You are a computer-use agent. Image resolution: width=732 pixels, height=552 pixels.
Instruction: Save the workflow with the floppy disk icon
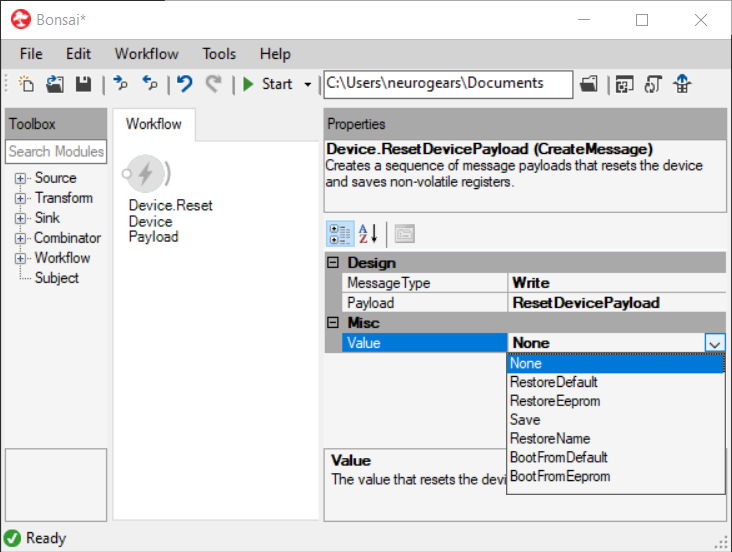click(84, 84)
